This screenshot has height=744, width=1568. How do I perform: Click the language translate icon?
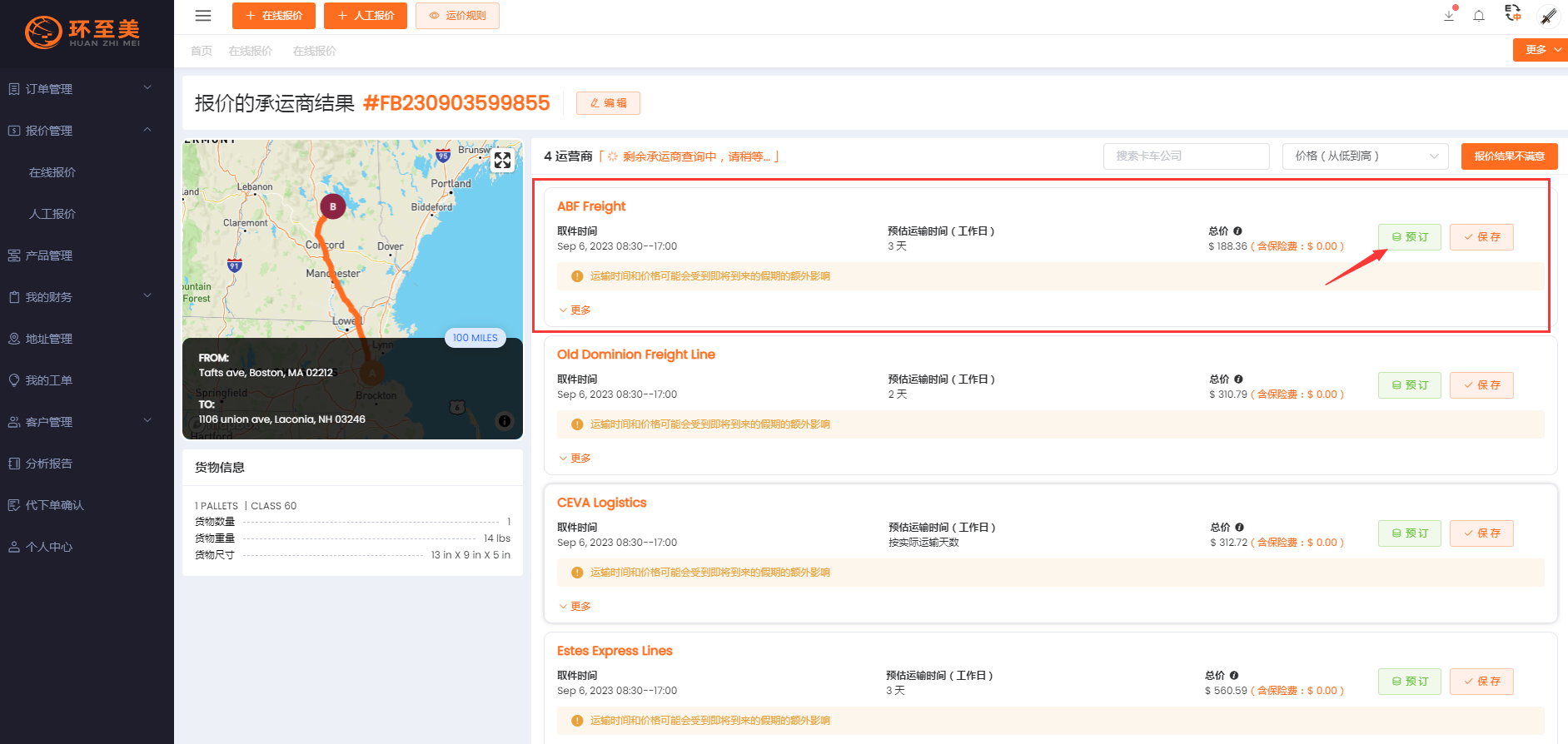1513,13
